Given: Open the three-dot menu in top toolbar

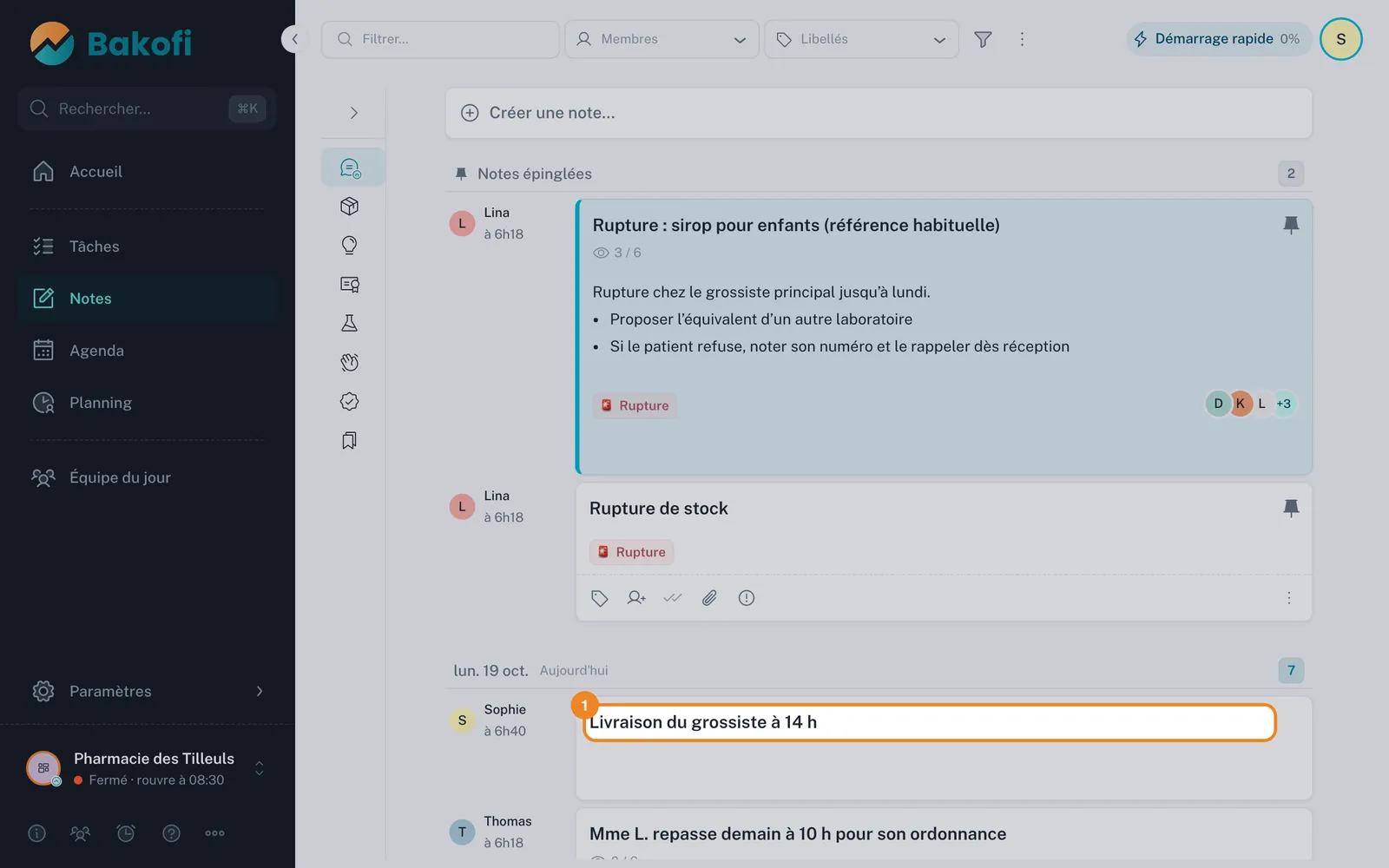Looking at the screenshot, I should [1022, 39].
